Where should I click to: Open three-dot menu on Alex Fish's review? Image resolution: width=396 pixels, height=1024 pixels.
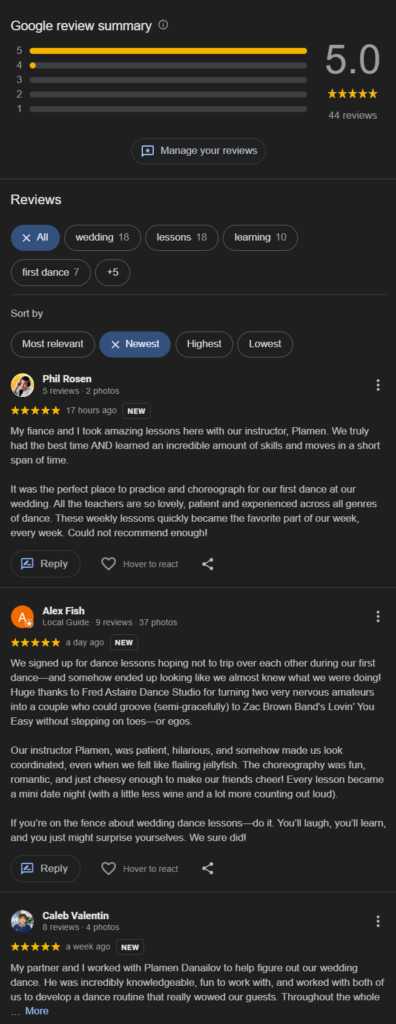coord(378,616)
